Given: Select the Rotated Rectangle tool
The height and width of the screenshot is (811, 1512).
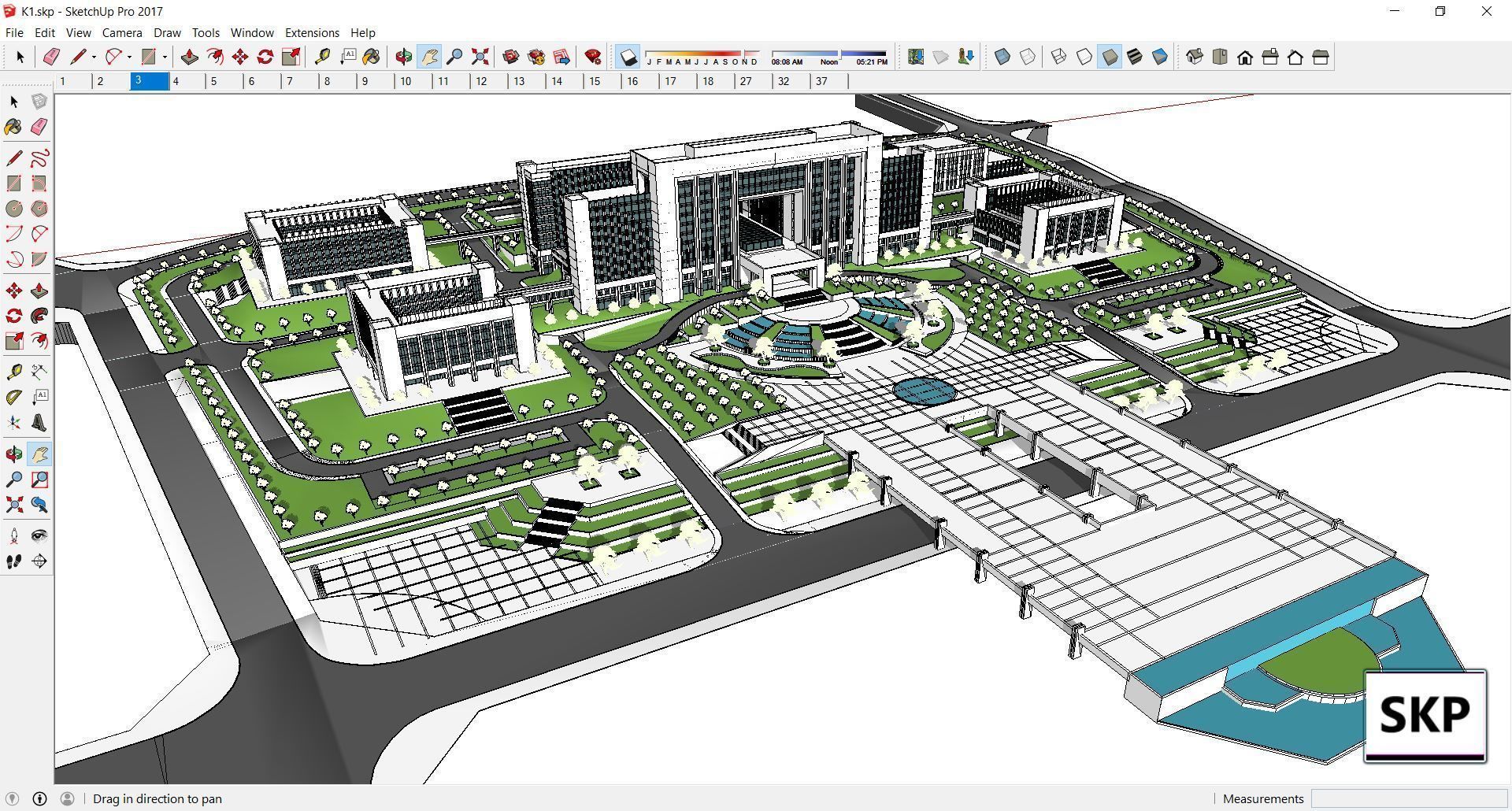Looking at the screenshot, I should (x=39, y=183).
